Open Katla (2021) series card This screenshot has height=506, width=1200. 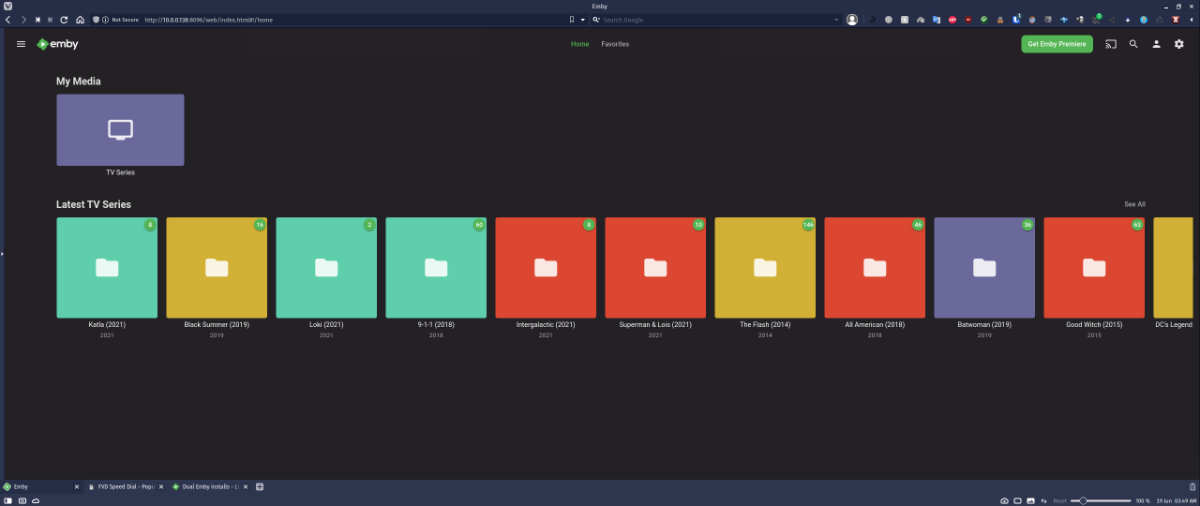coord(106,268)
